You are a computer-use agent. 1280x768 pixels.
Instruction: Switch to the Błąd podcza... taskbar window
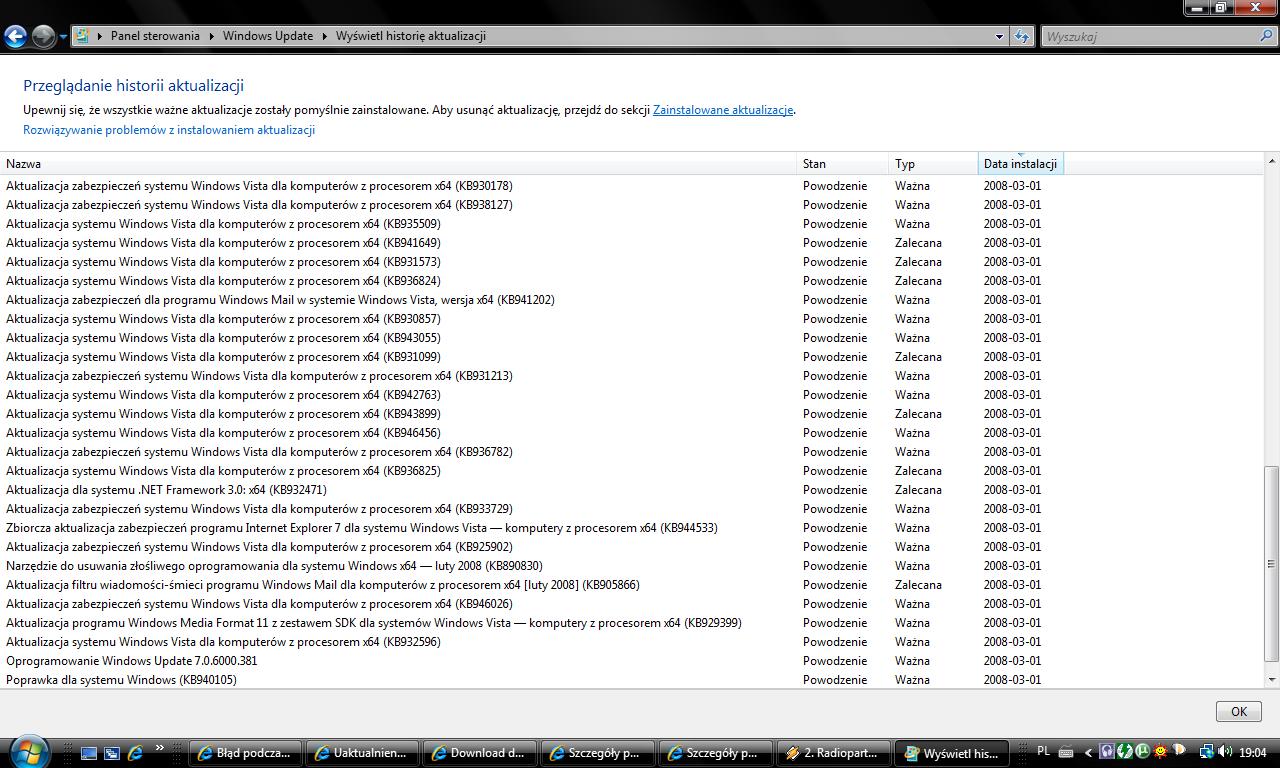tap(244, 753)
